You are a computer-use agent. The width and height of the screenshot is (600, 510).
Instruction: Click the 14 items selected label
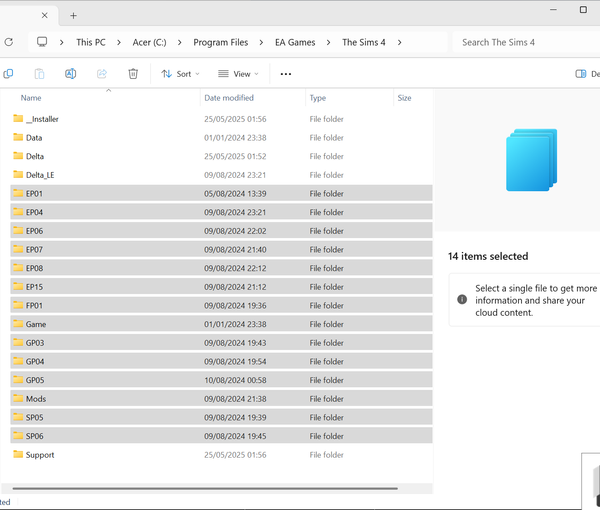[x=488, y=256]
